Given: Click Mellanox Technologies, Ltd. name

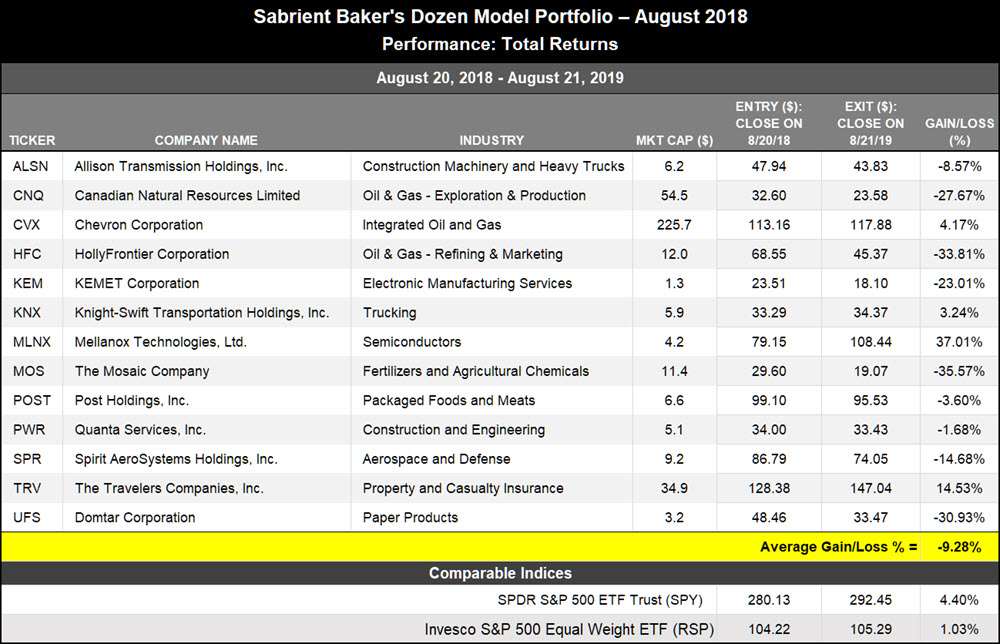Looking at the screenshot, I should click(160, 342).
